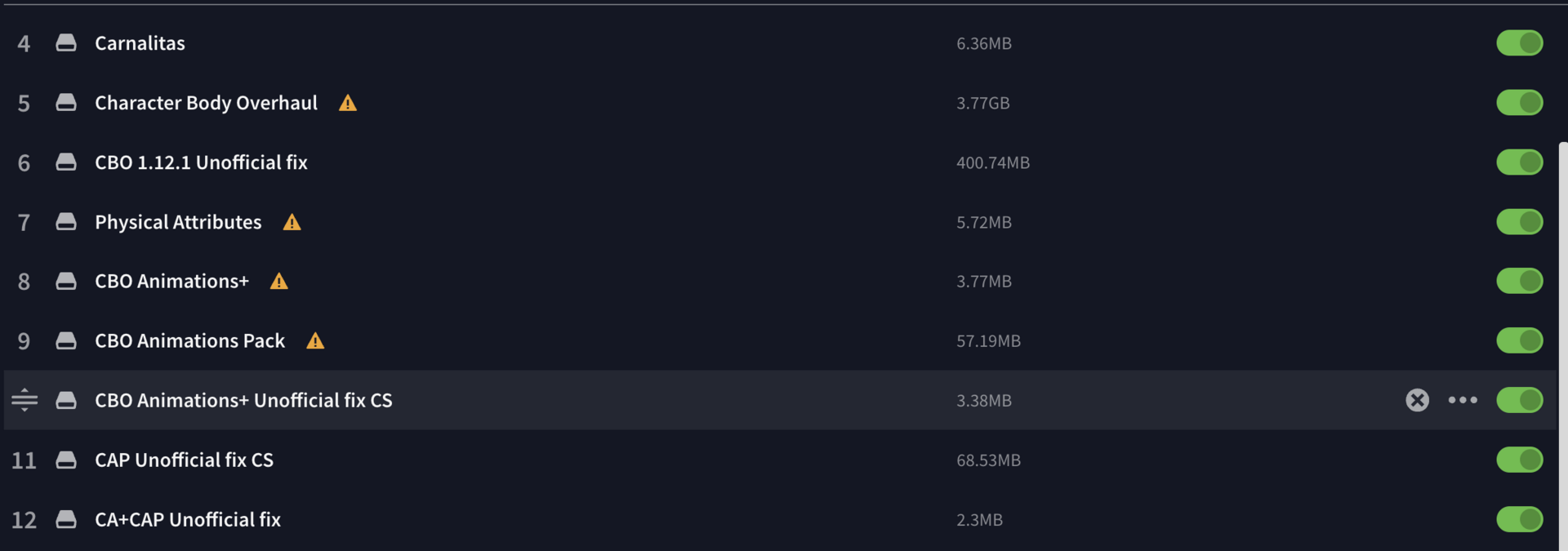1568x551 pixels.
Task: Click the drag handle on the highlighted row
Action: 24,400
